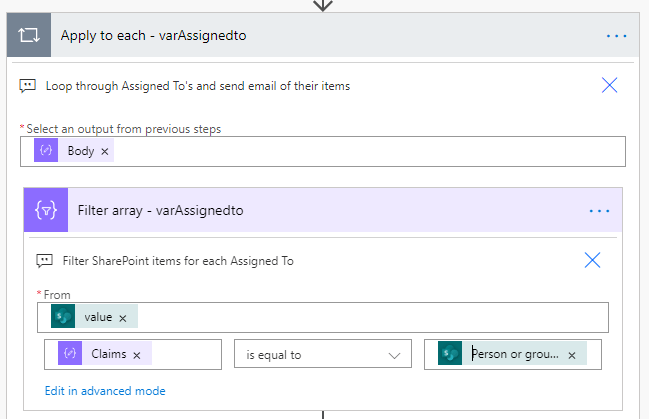Click the loop note comment icon
Viewport: 649px width, 419px height.
29,86
